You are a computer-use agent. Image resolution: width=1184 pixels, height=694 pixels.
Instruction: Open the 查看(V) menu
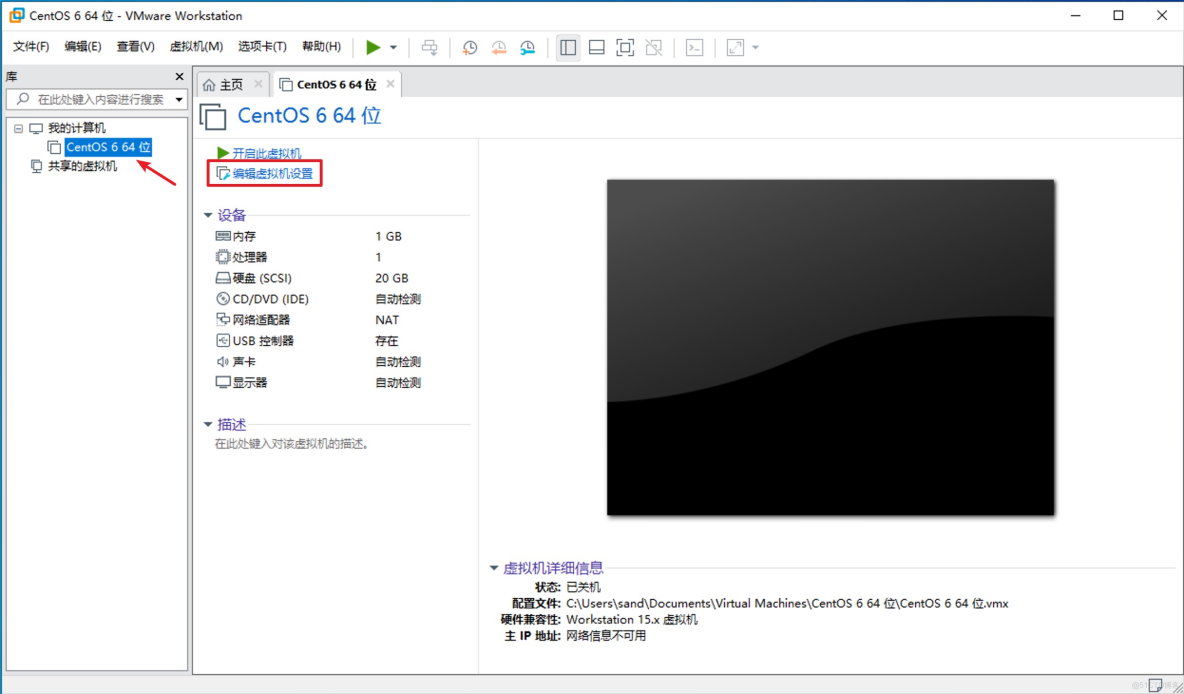pos(135,47)
